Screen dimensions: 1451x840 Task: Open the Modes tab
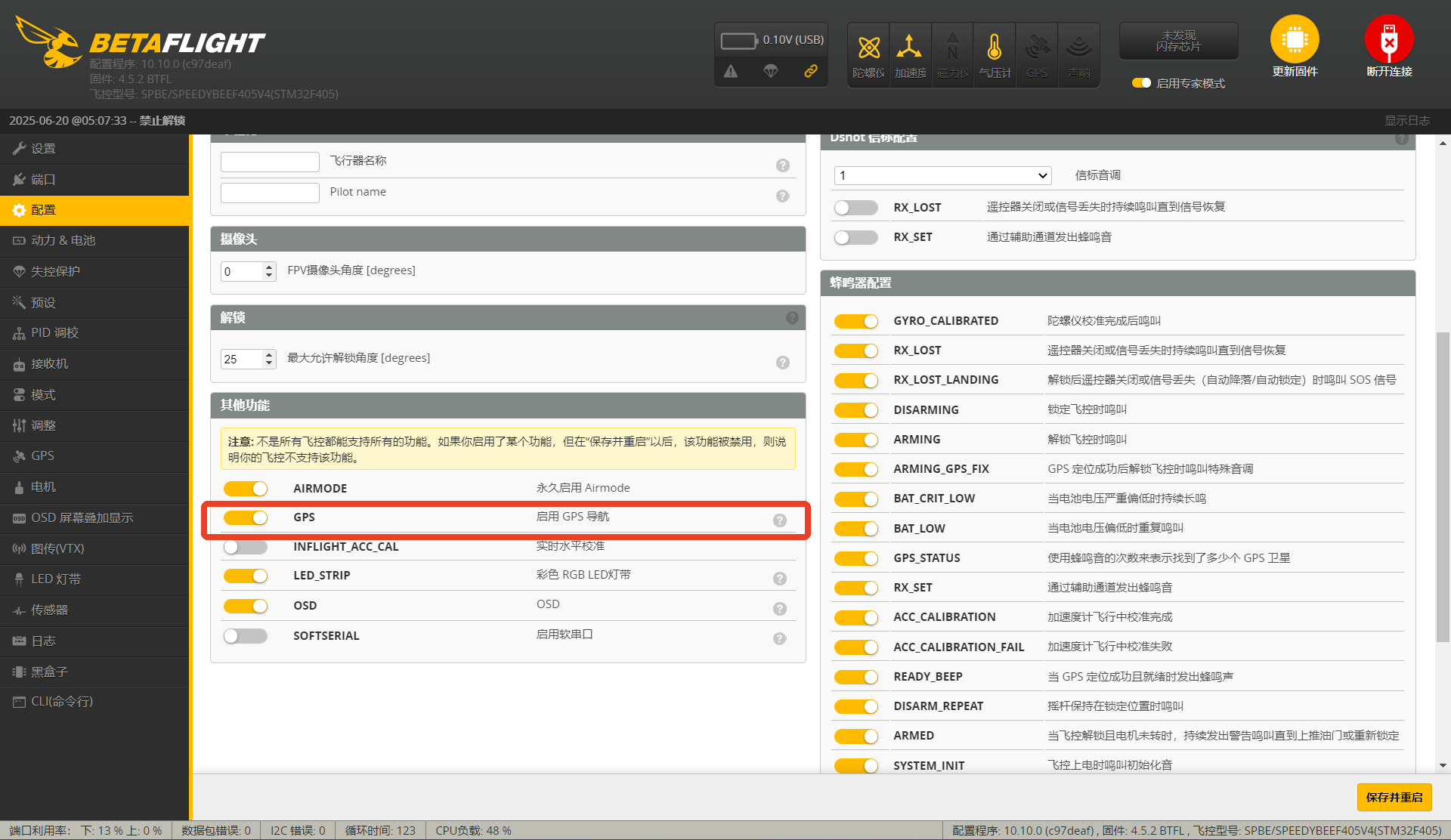(x=94, y=395)
